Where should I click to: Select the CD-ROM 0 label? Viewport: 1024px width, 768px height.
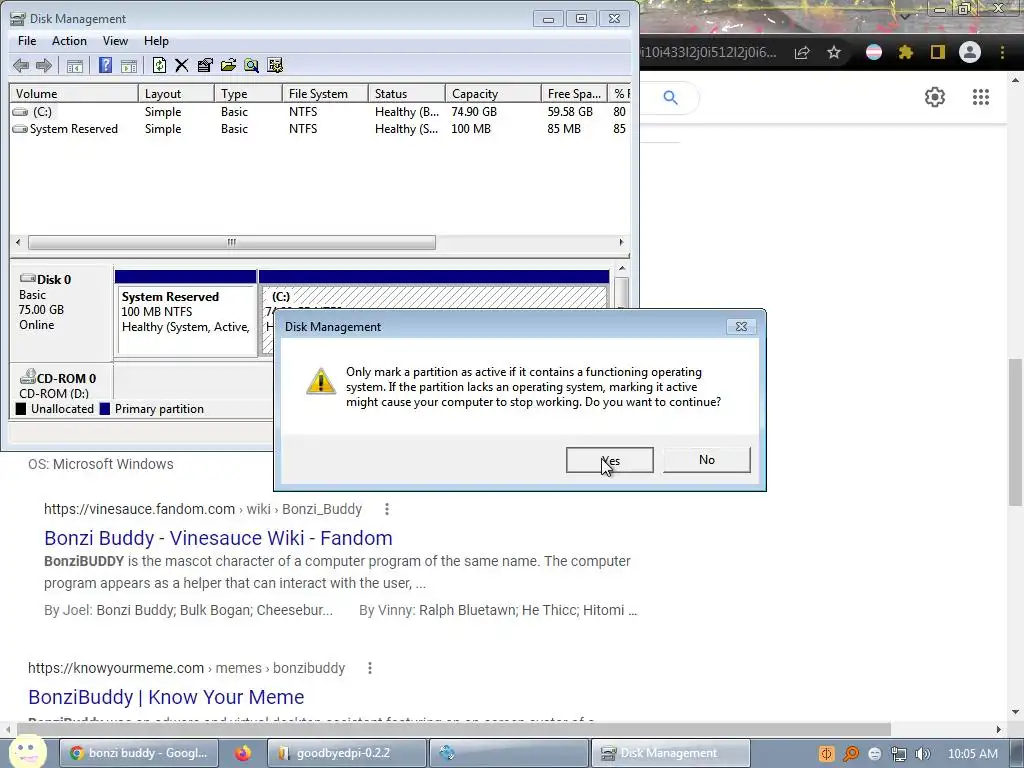66,378
